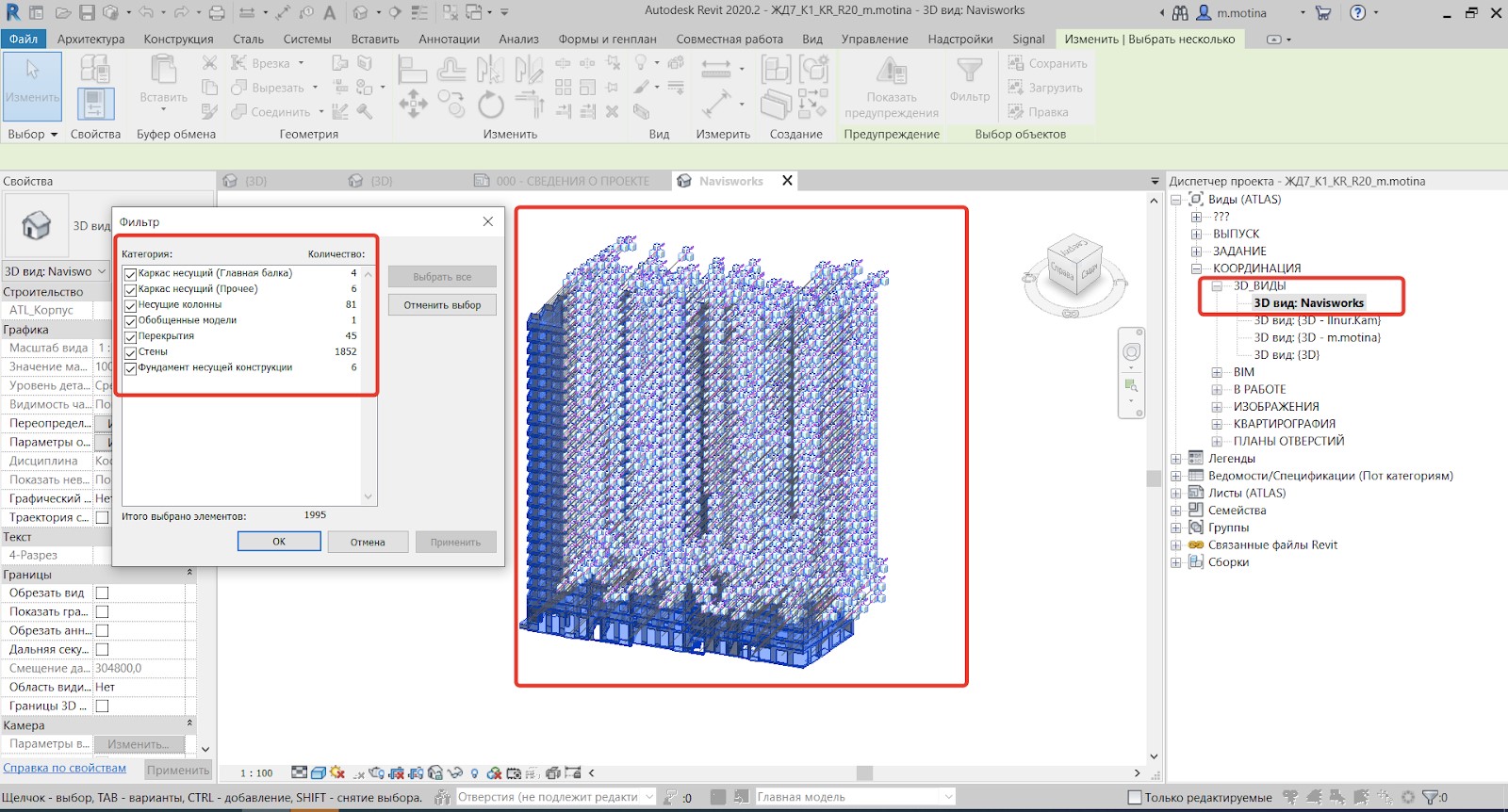Click the horizontal scrollbar thumb of the view
The width and height of the screenshot is (1508, 812).
(864, 772)
